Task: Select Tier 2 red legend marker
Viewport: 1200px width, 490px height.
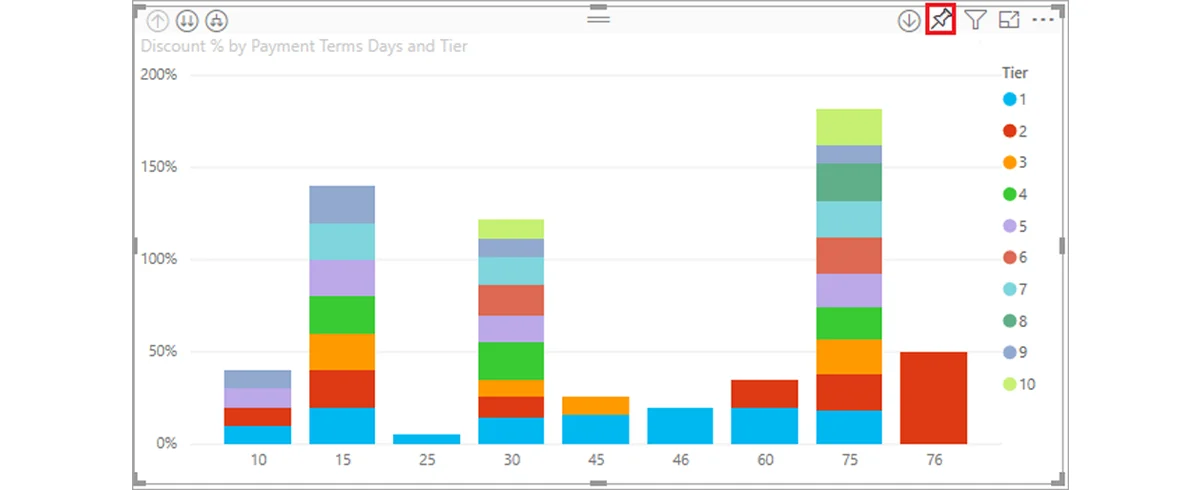Action: click(x=1009, y=131)
